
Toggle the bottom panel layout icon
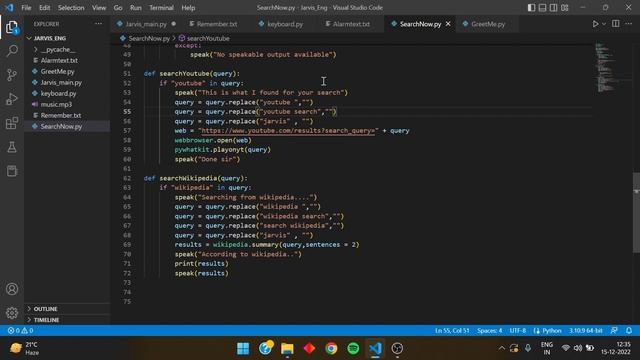click(x=542, y=8)
